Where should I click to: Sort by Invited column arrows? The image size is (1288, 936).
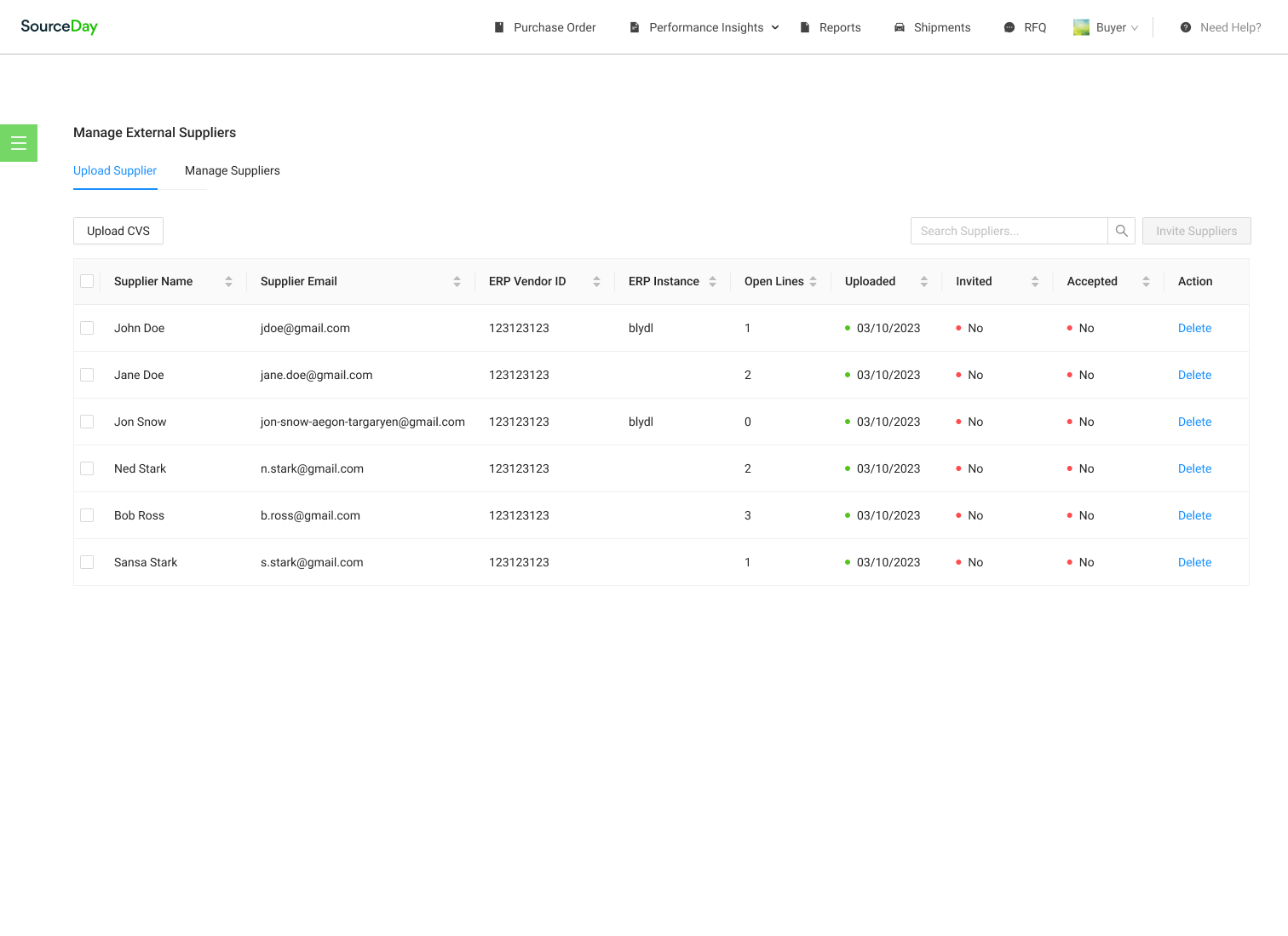[x=1035, y=281]
